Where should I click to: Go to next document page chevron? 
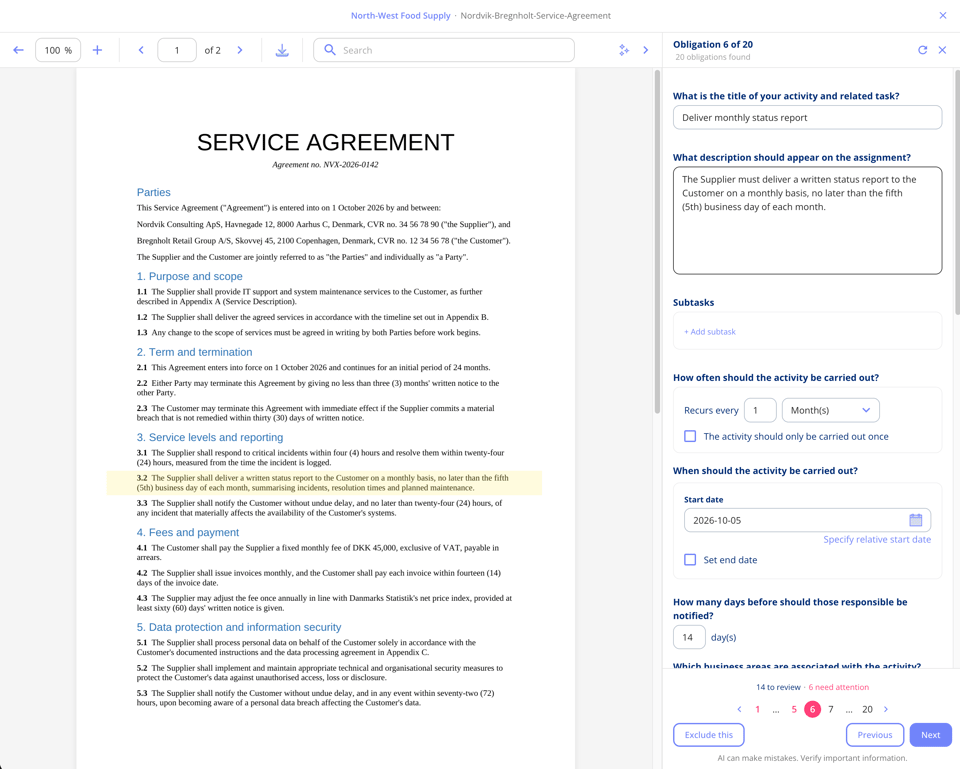coord(240,50)
